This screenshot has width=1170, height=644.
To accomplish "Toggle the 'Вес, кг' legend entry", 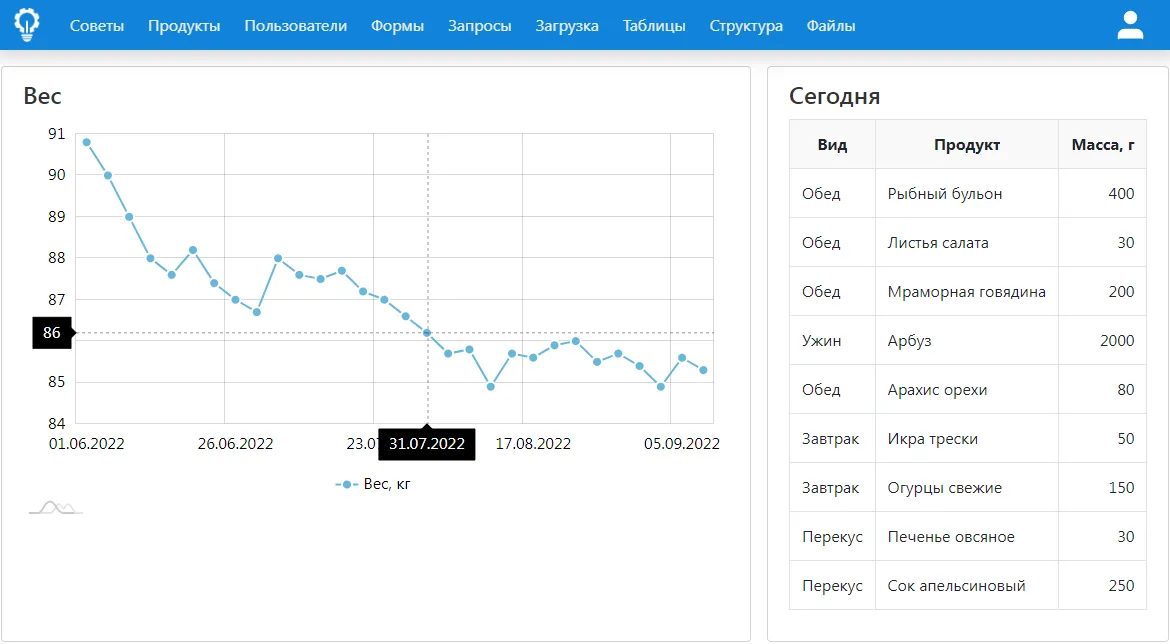I will click(x=373, y=484).
